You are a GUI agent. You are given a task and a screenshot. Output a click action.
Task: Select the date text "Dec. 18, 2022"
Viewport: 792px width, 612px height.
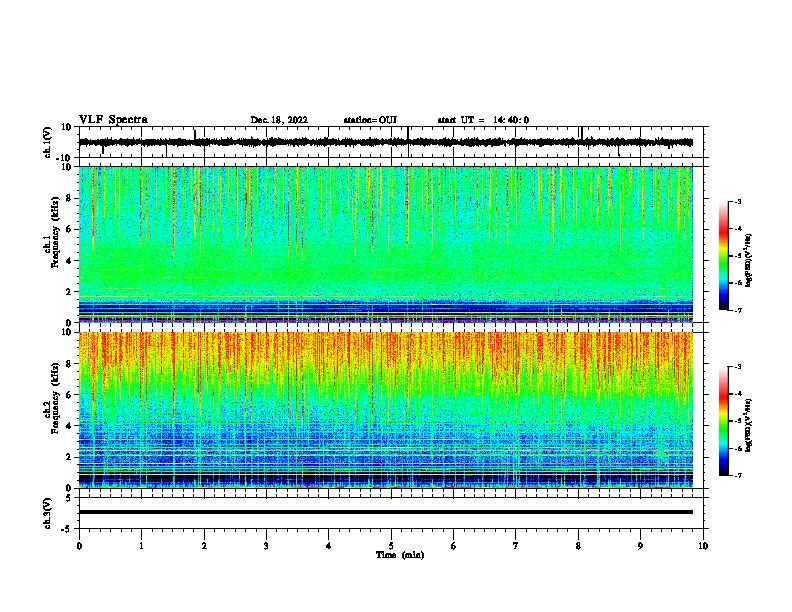279,120
